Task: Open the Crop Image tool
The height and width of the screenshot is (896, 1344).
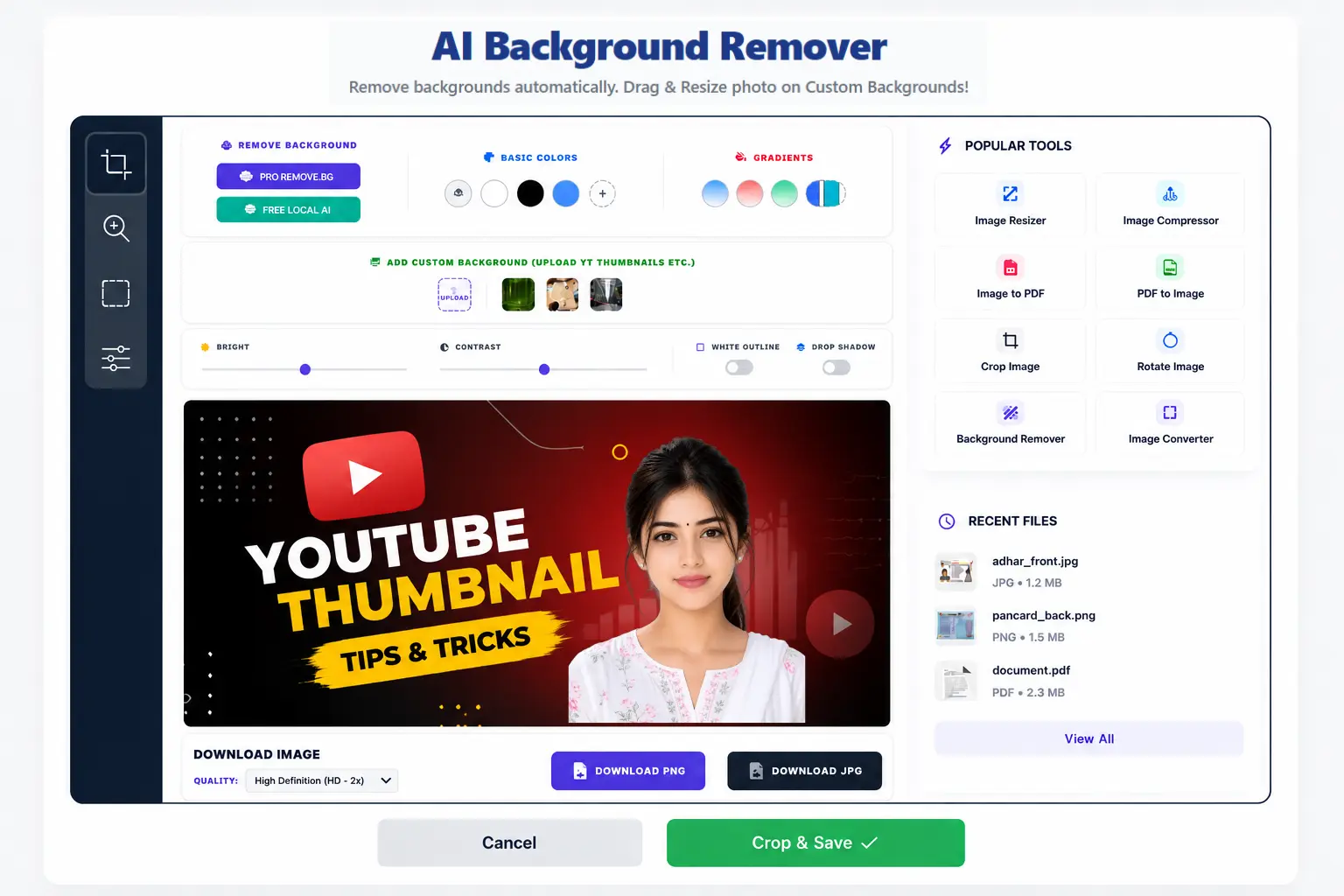Action: pos(1011,352)
